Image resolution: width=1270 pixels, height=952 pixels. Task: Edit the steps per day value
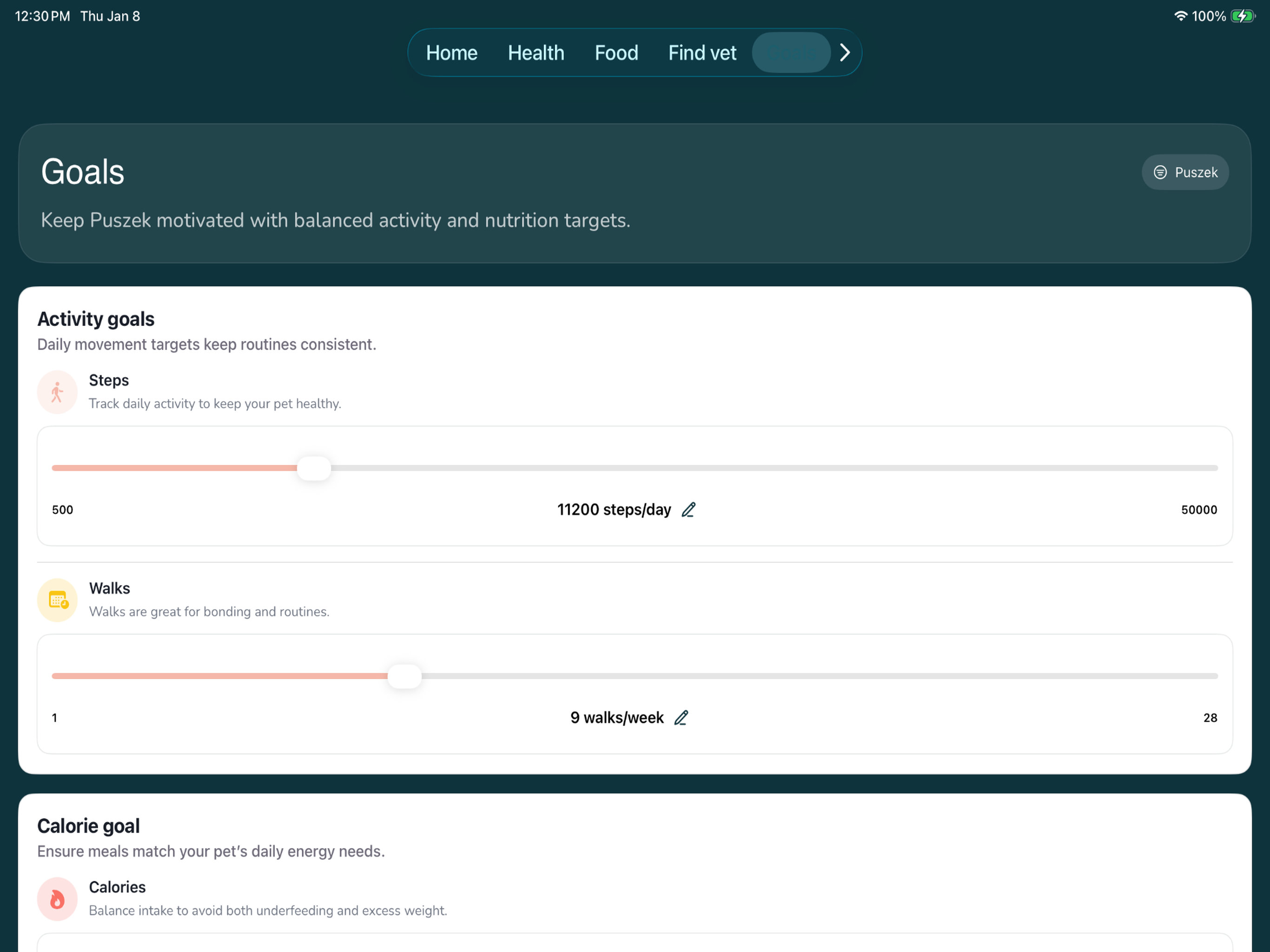point(688,509)
